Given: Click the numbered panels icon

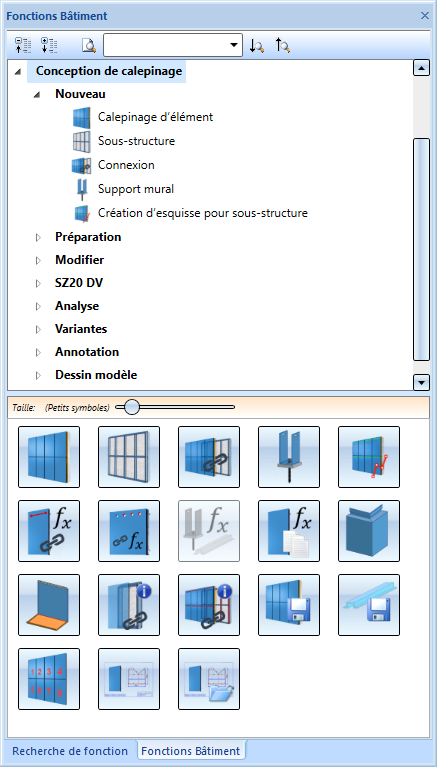Looking at the screenshot, I should coord(49,679).
